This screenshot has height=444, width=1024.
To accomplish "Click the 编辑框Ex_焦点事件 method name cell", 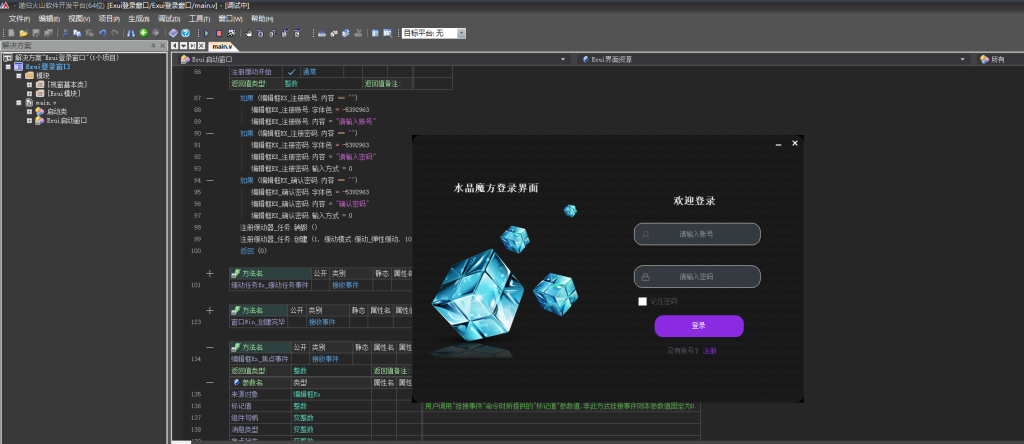I will [260, 358].
